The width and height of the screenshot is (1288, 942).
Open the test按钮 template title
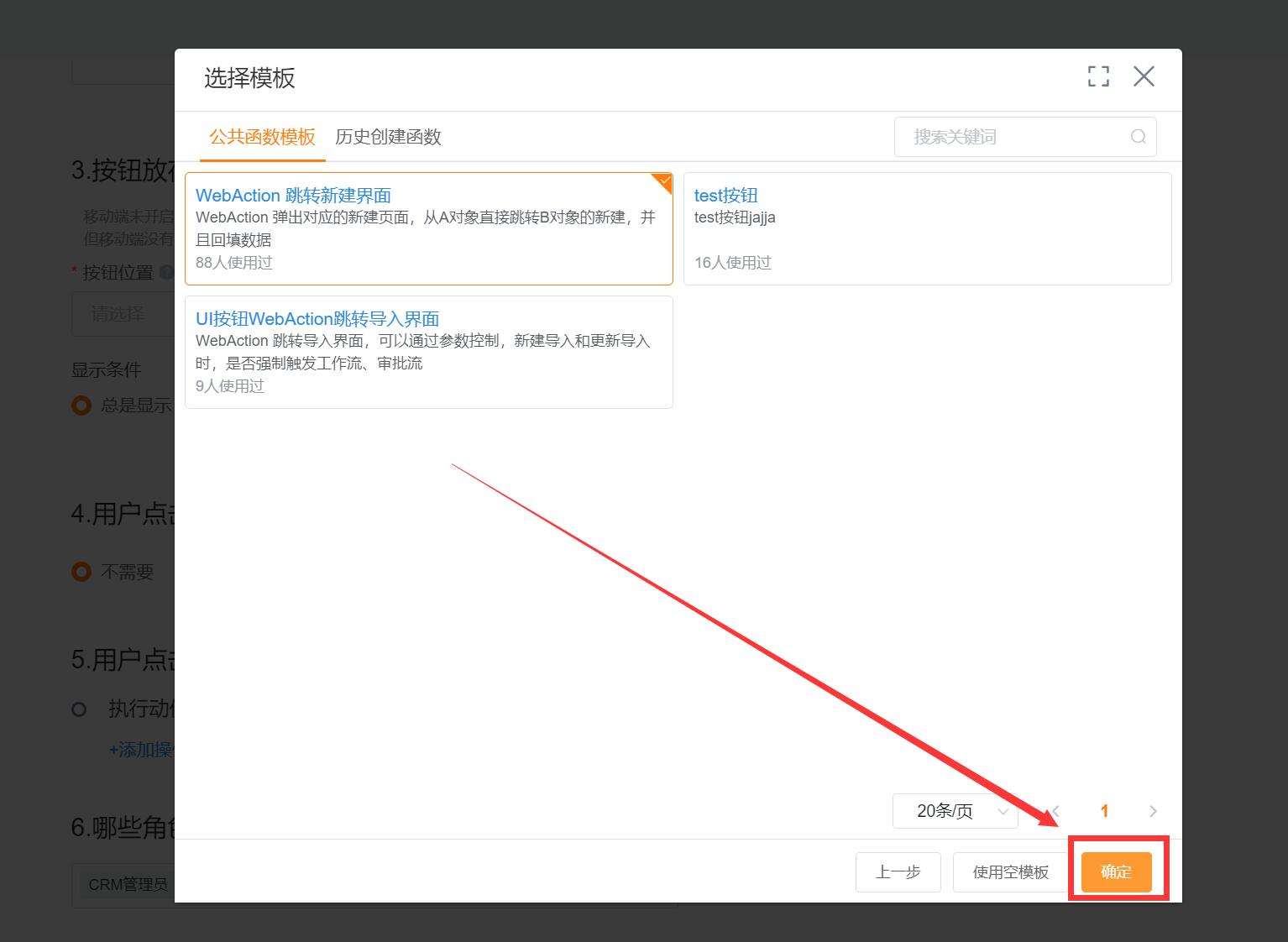[726, 196]
